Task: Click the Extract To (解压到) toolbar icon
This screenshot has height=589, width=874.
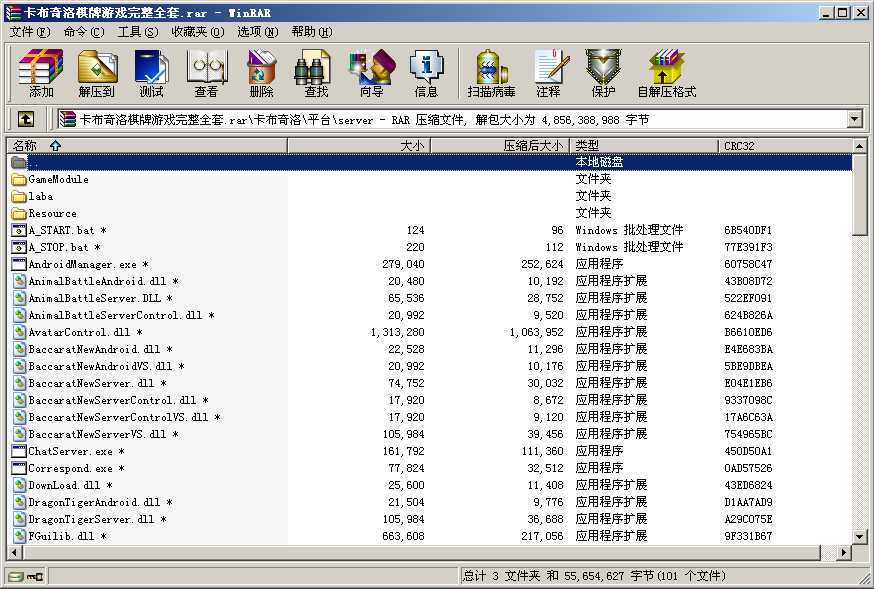Action: 97,73
